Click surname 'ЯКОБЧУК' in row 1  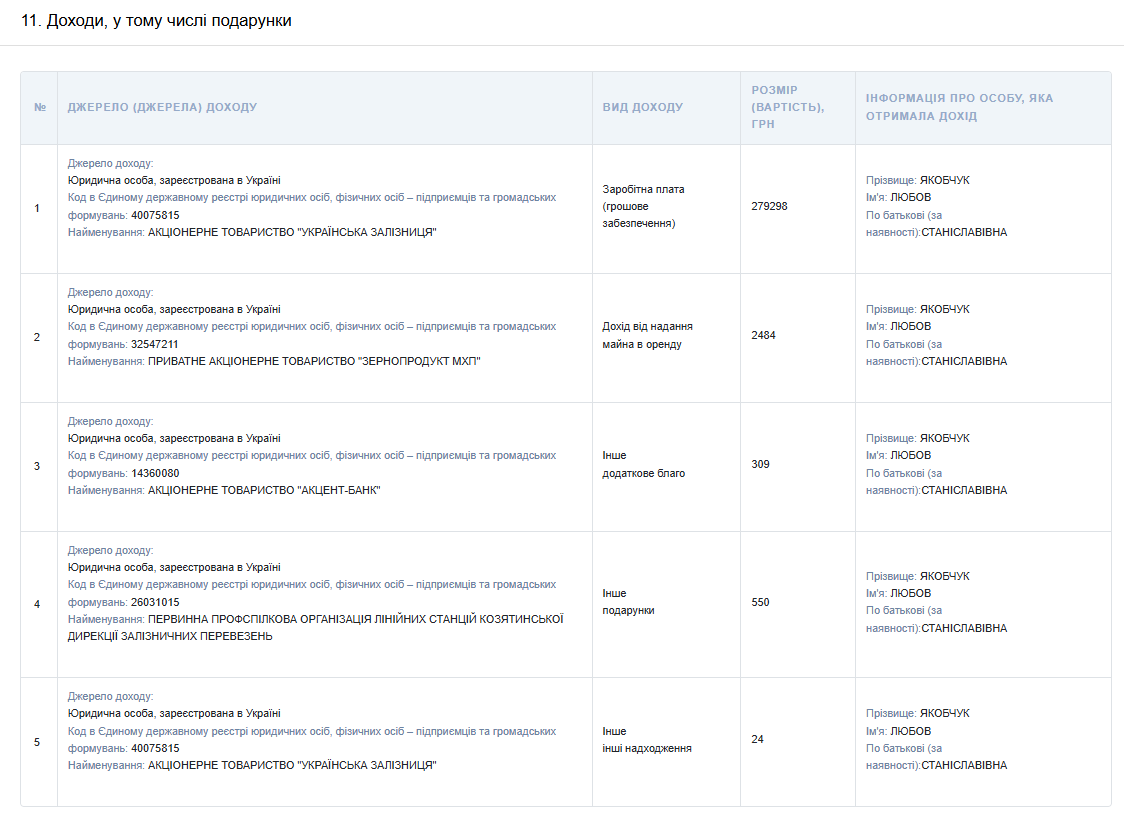point(944,181)
